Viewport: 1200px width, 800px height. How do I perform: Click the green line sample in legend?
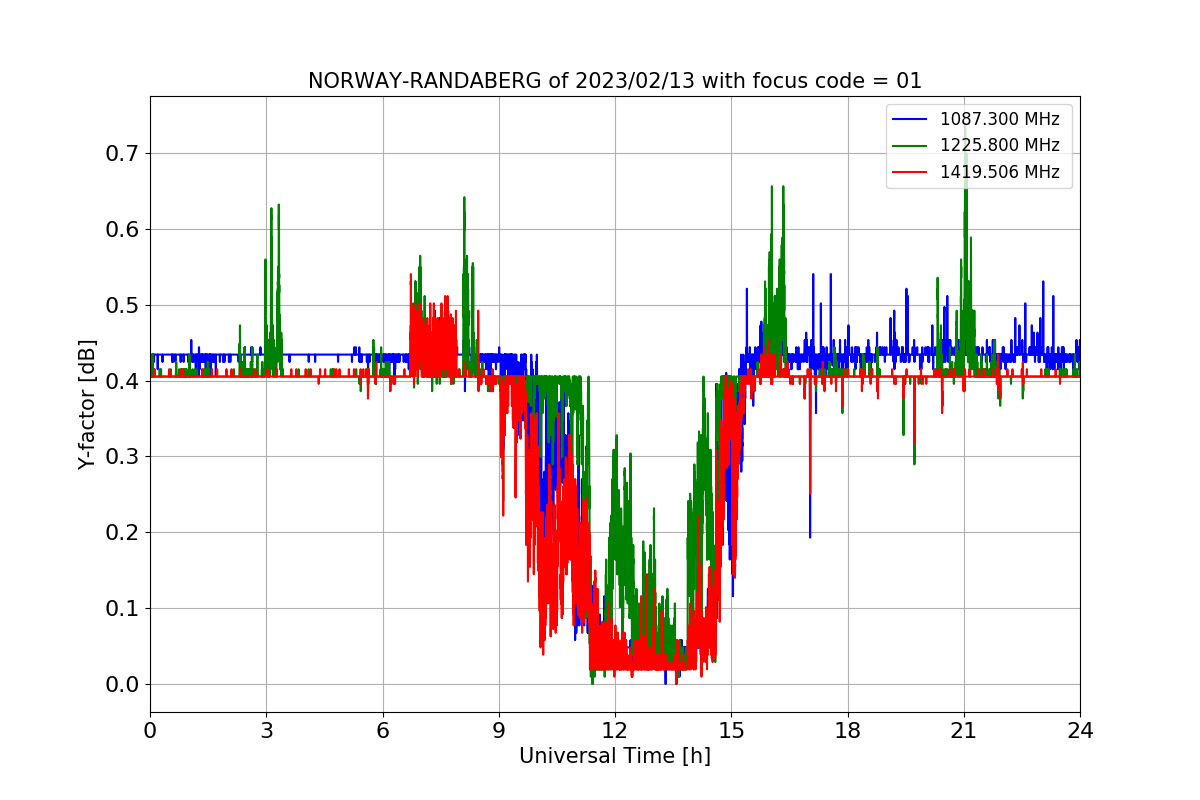tap(911, 146)
